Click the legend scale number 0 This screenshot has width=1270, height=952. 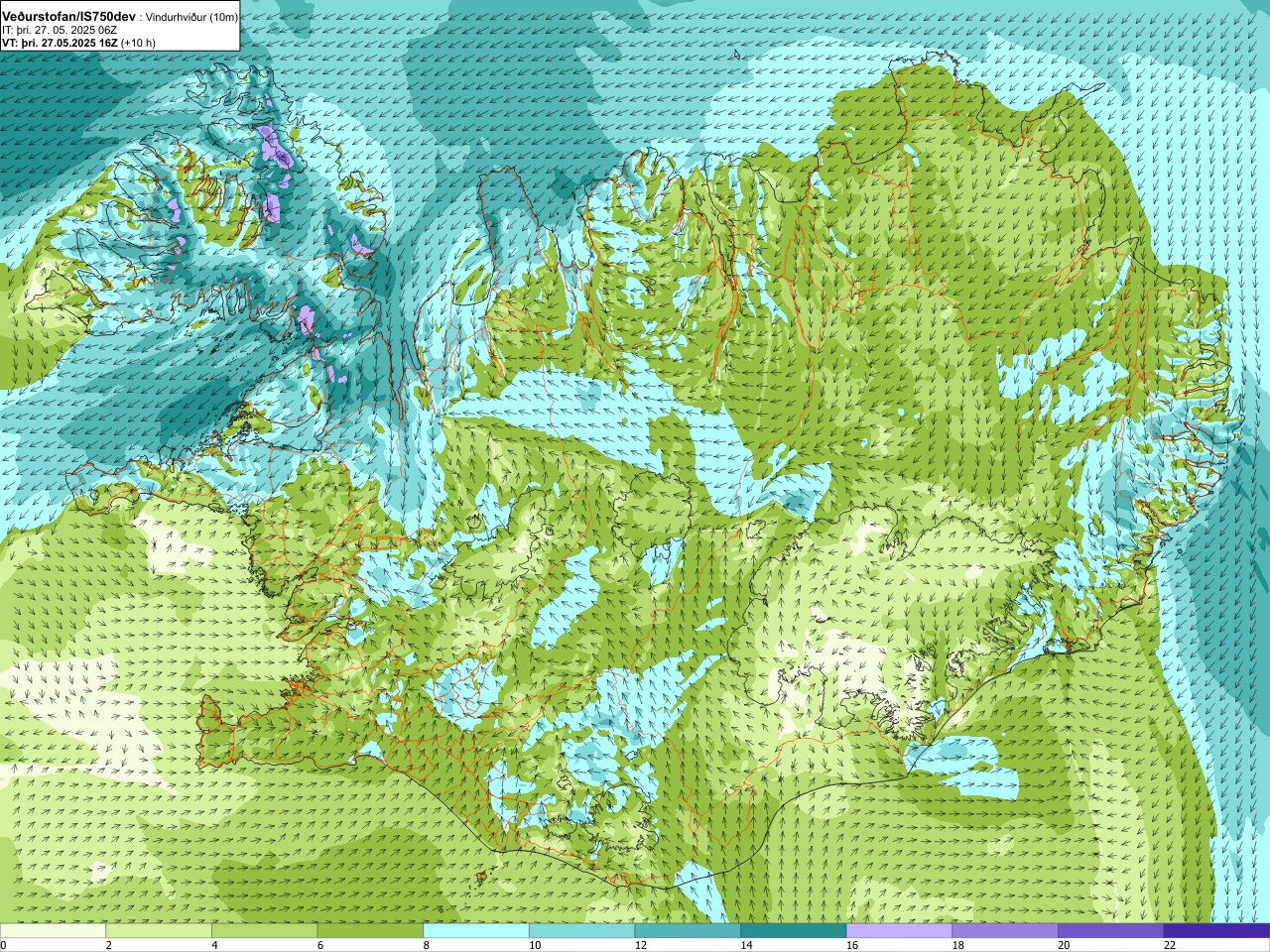(x=3, y=945)
